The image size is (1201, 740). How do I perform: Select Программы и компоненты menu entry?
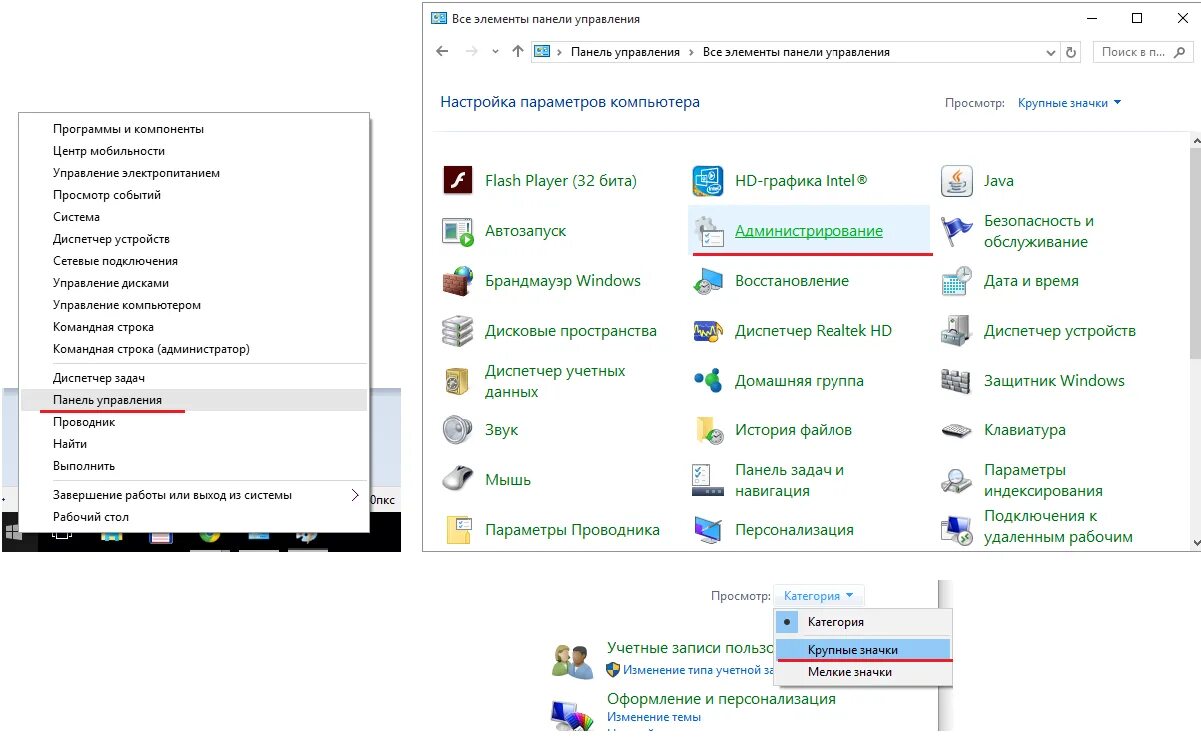coord(195,129)
